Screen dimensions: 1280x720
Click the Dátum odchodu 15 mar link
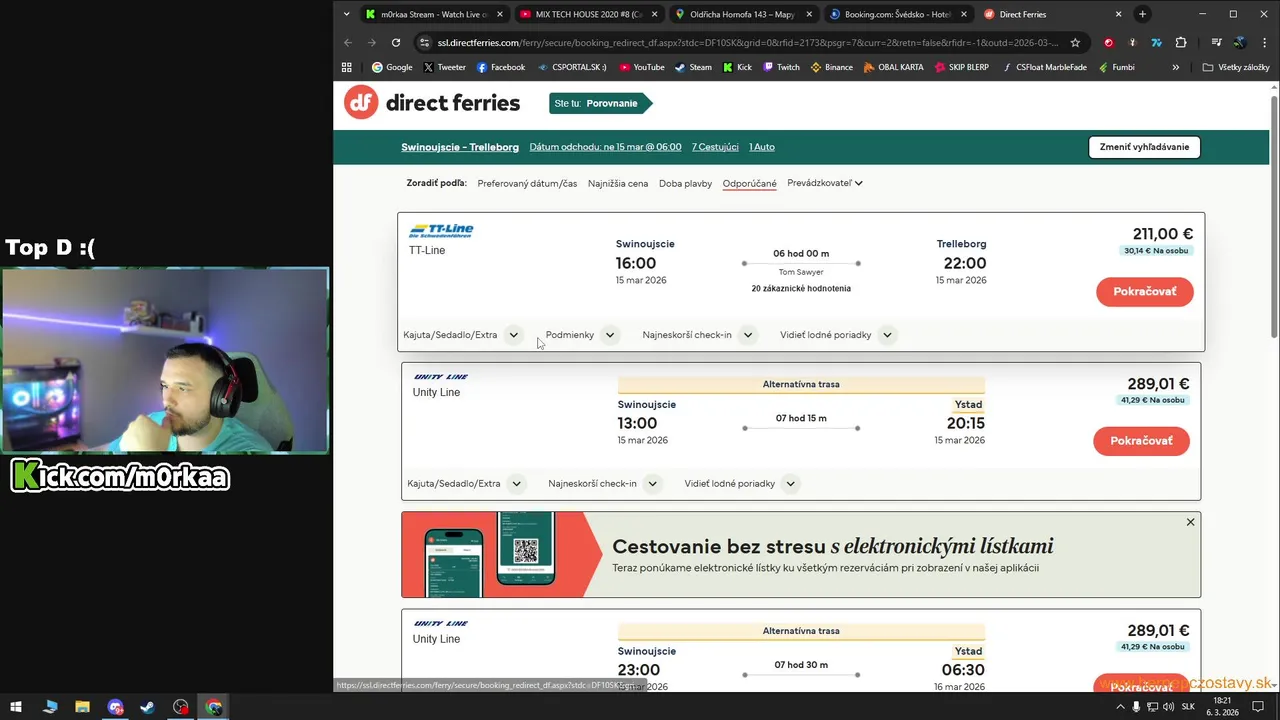click(x=605, y=147)
